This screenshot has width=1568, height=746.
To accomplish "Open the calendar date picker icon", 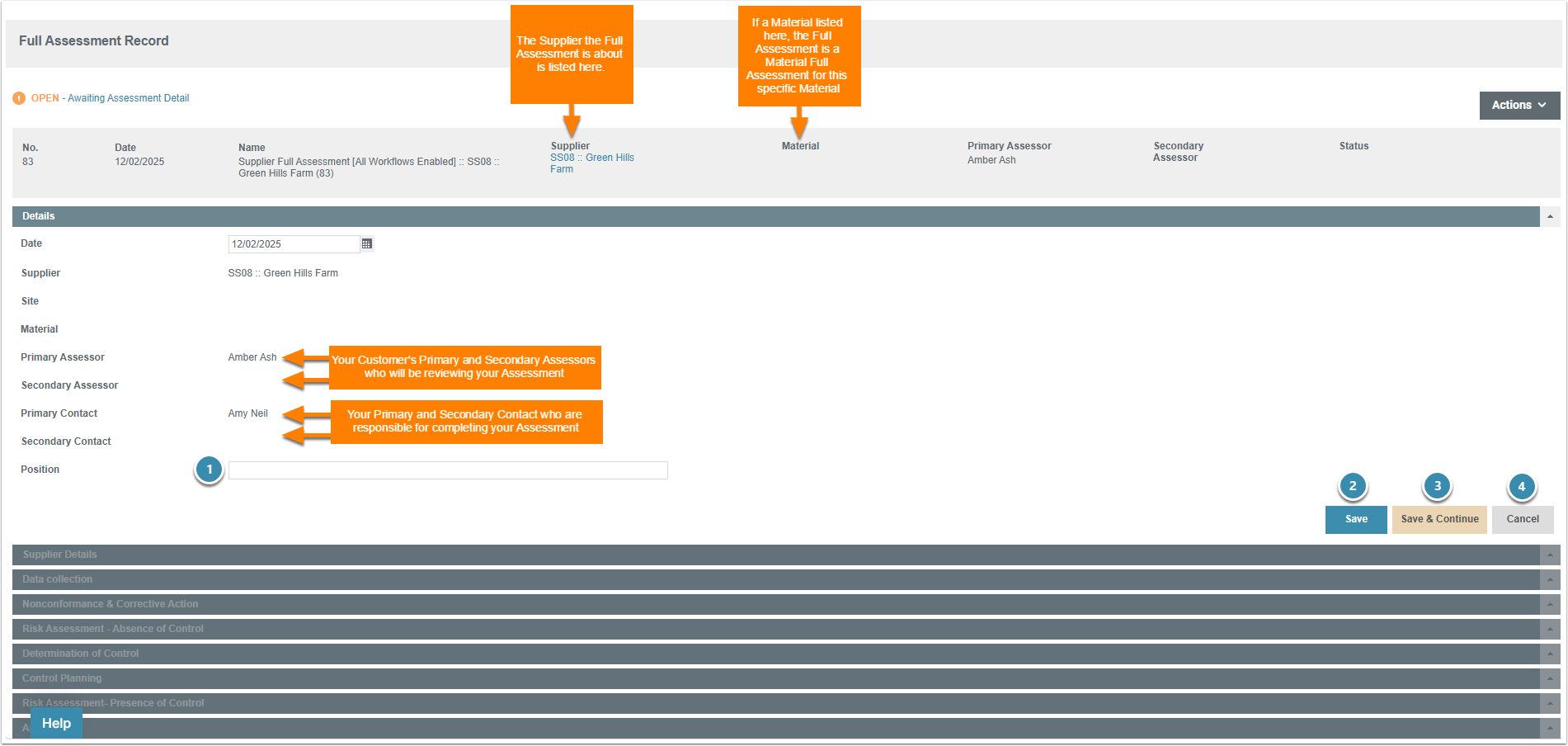I will tap(367, 244).
